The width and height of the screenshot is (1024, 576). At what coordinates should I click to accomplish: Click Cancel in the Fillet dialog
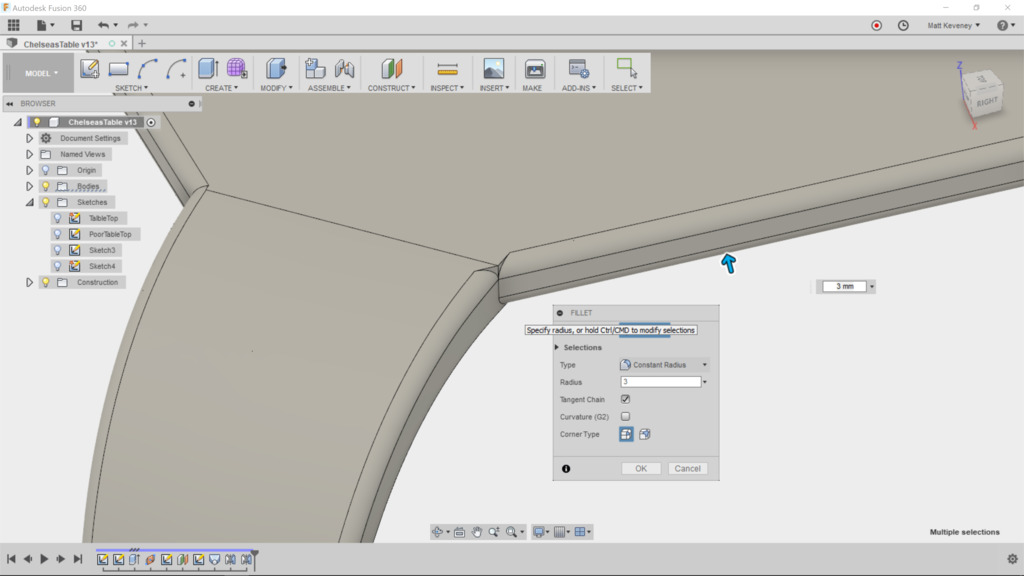pos(690,468)
